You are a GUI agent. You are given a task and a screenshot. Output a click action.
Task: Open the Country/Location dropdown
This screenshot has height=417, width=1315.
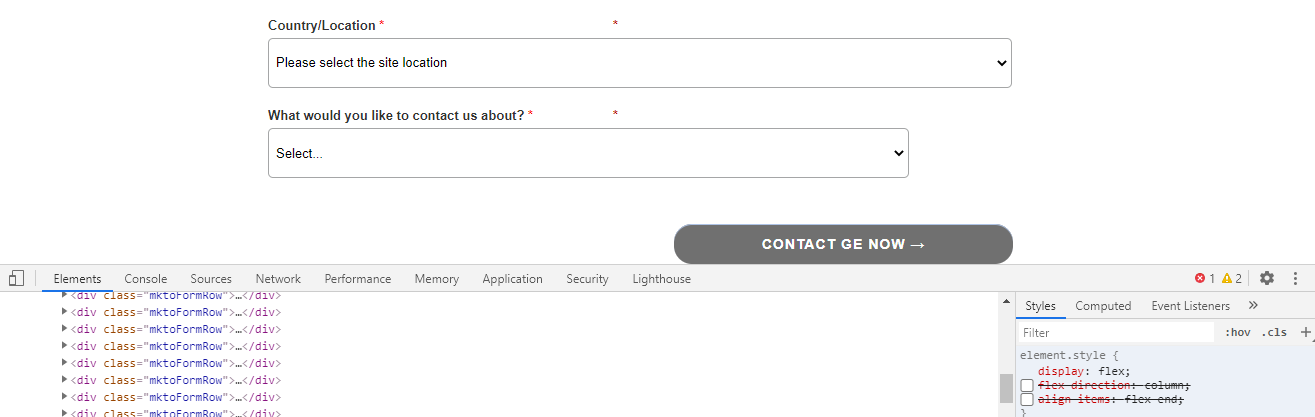[639, 63]
